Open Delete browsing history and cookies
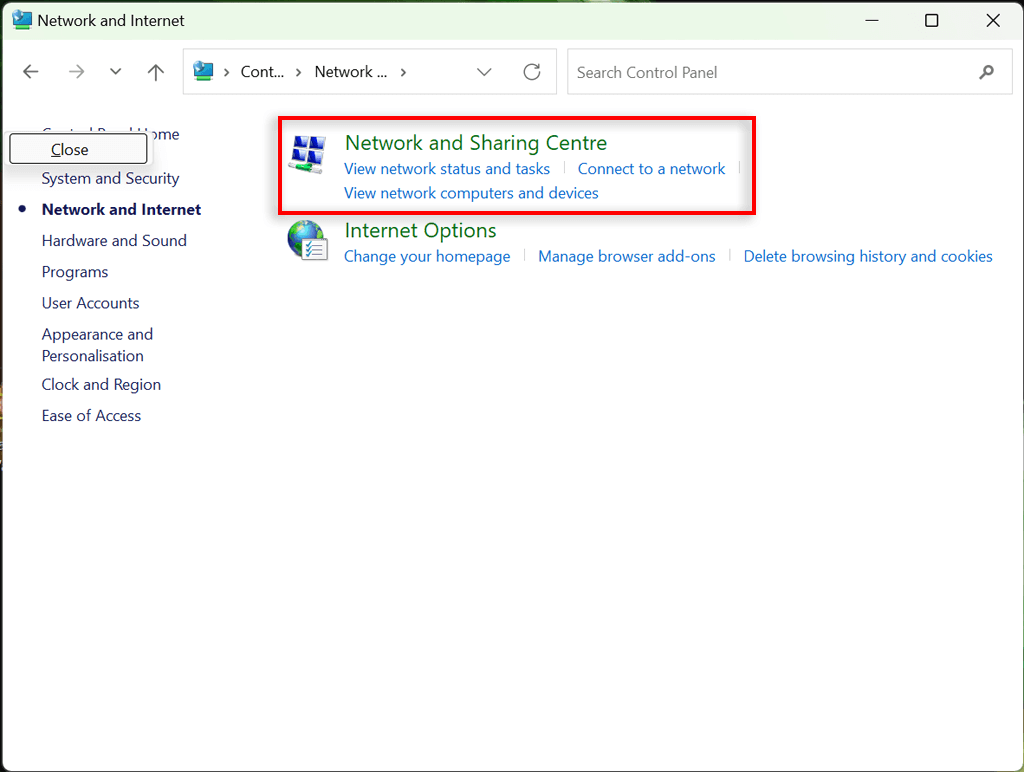 point(868,257)
